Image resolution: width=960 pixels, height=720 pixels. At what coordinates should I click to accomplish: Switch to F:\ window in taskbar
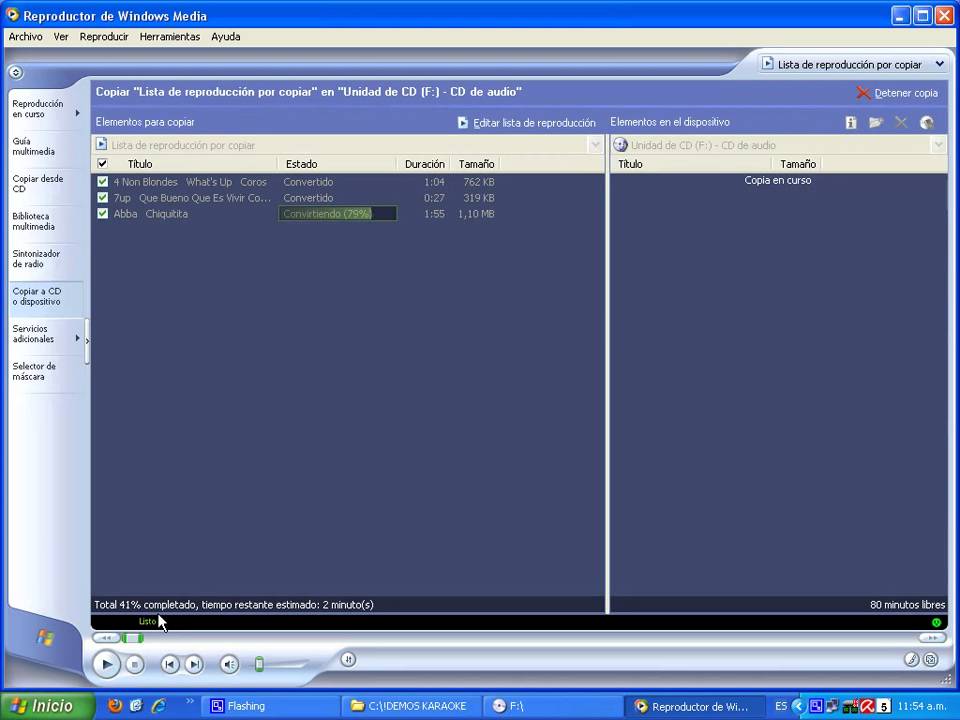click(553, 706)
